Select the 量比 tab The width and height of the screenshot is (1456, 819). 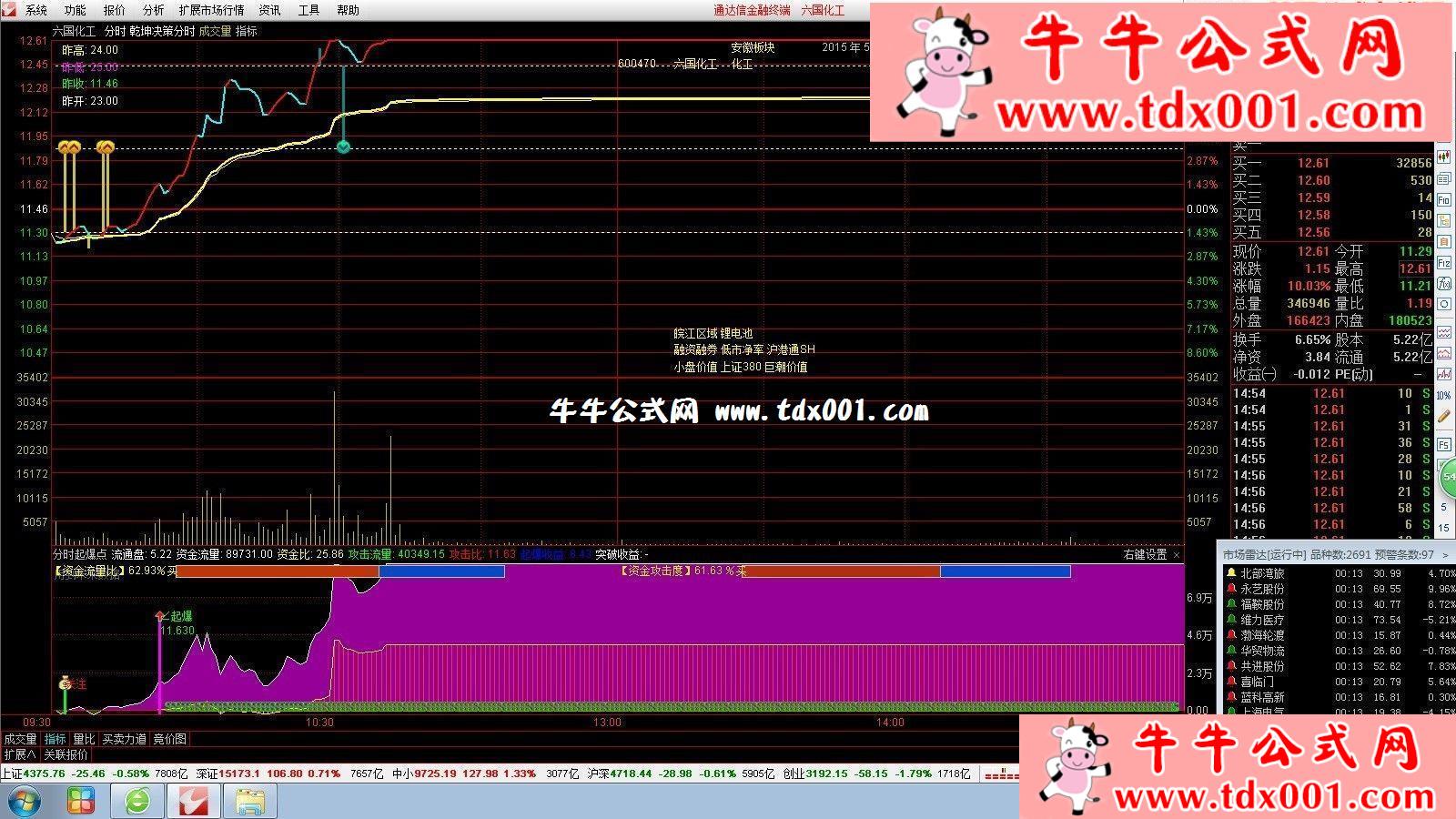click(x=84, y=739)
